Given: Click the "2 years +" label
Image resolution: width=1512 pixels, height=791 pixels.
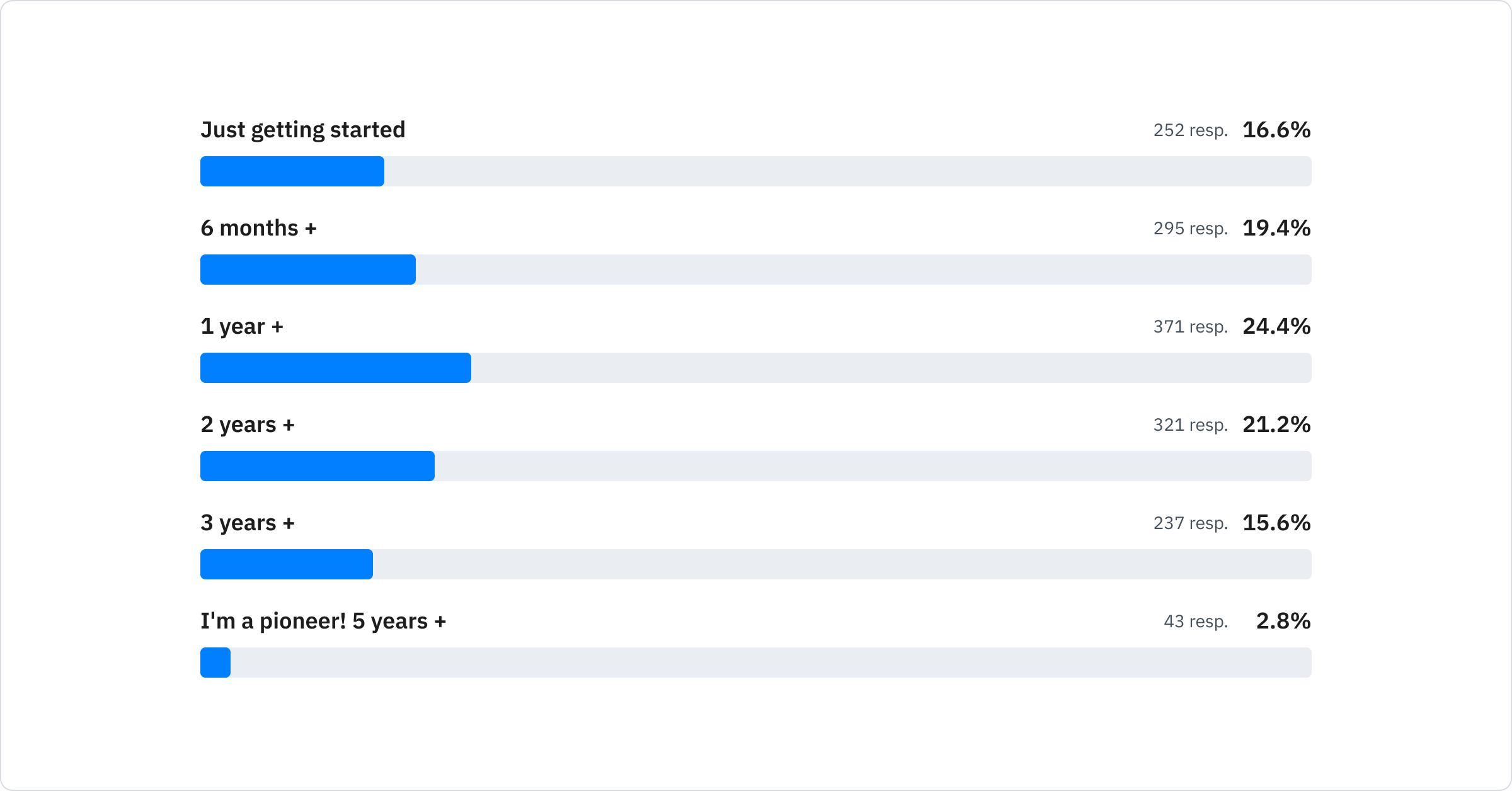Looking at the screenshot, I should tap(248, 424).
